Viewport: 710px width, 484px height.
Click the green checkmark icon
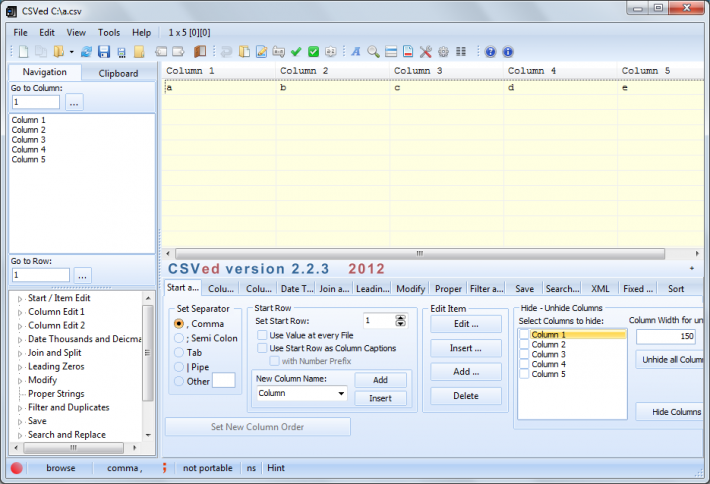click(x=296, y=52)
